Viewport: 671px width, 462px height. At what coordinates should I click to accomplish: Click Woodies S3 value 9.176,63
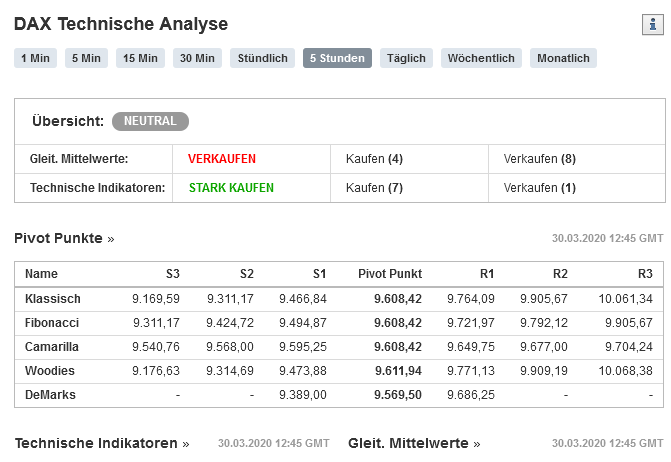[156, 370]
